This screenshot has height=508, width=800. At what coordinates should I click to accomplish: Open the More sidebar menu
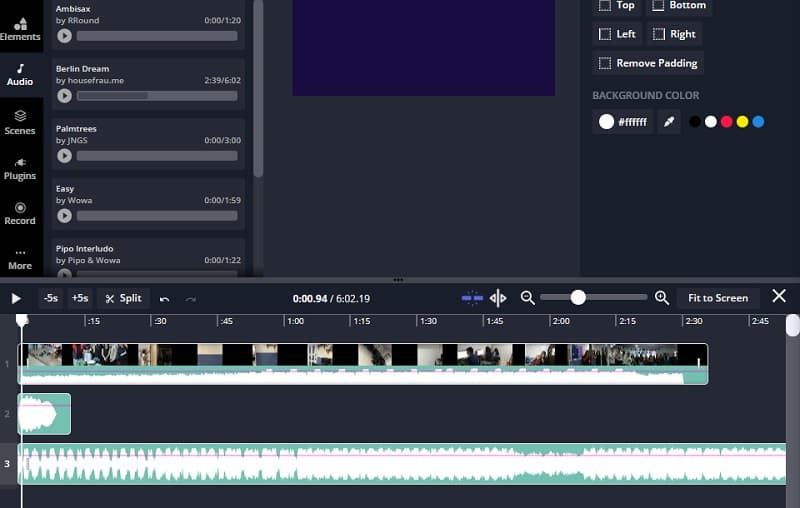[x=20, y=258]
